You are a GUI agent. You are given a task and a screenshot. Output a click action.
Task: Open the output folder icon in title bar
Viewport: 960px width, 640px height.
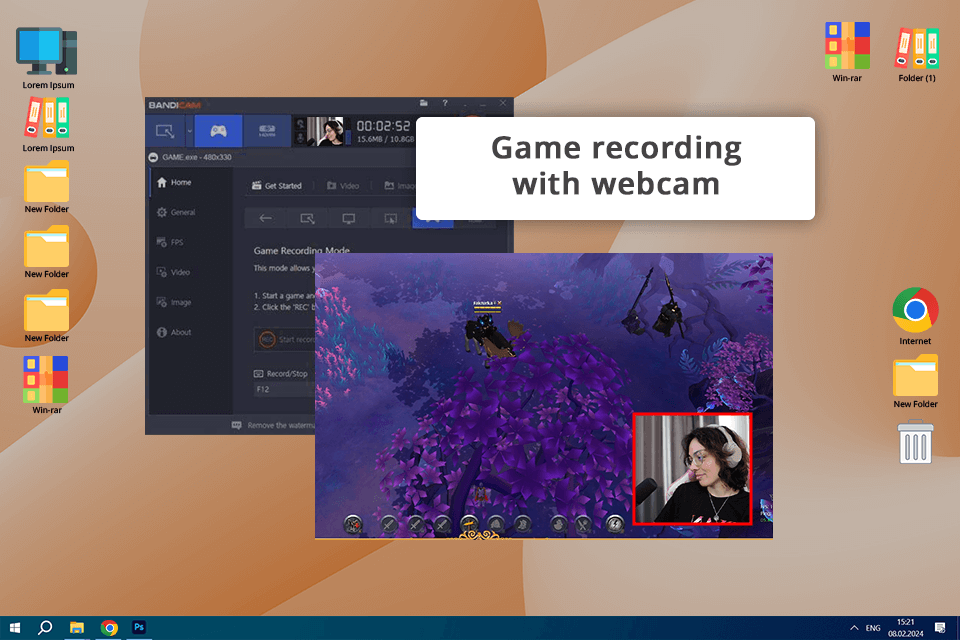(424, 103)
